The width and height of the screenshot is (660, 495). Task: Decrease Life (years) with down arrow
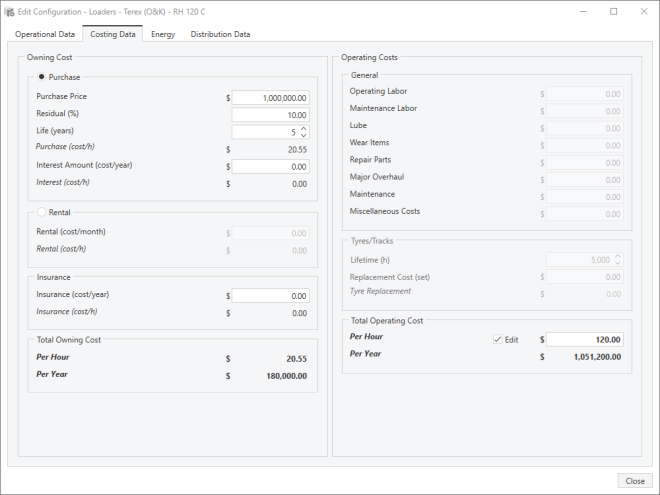[x=304, y=136]
